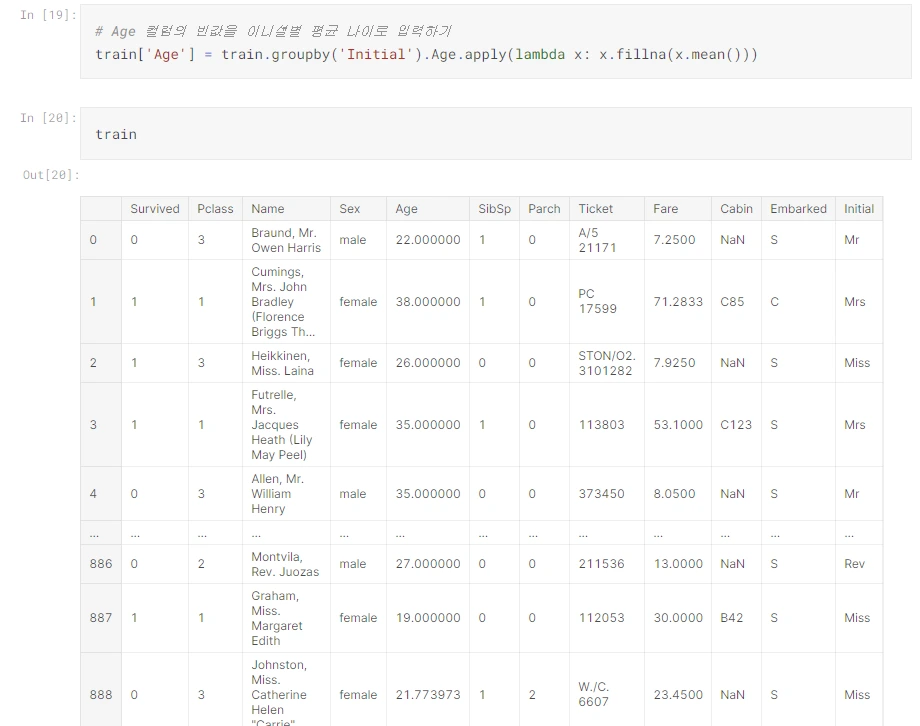Click the code cell In [19] with groupby
Viewport: 920px width, 726px height.
click(x=496, y=42)
